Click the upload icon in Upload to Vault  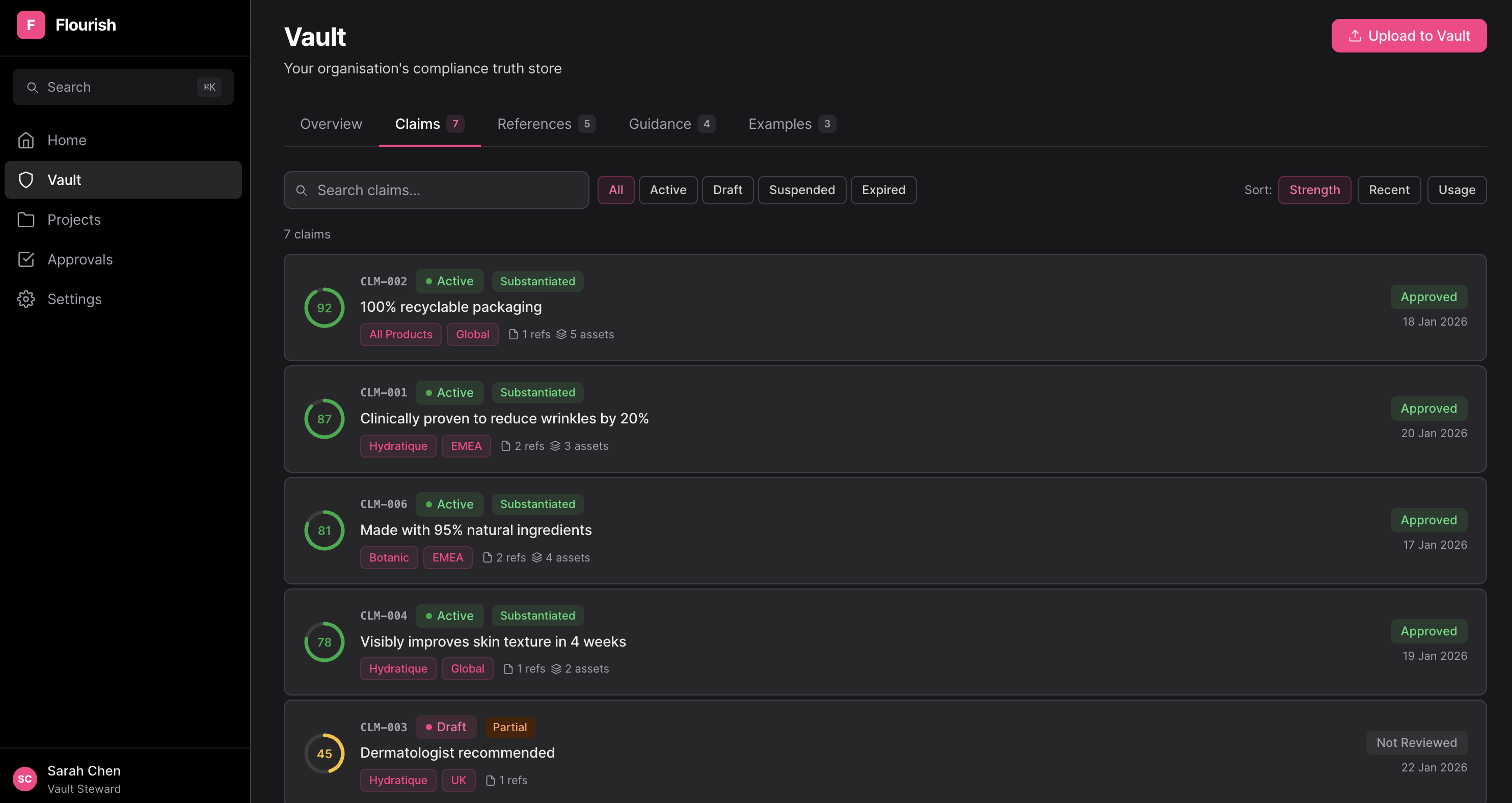[1356, 35]
